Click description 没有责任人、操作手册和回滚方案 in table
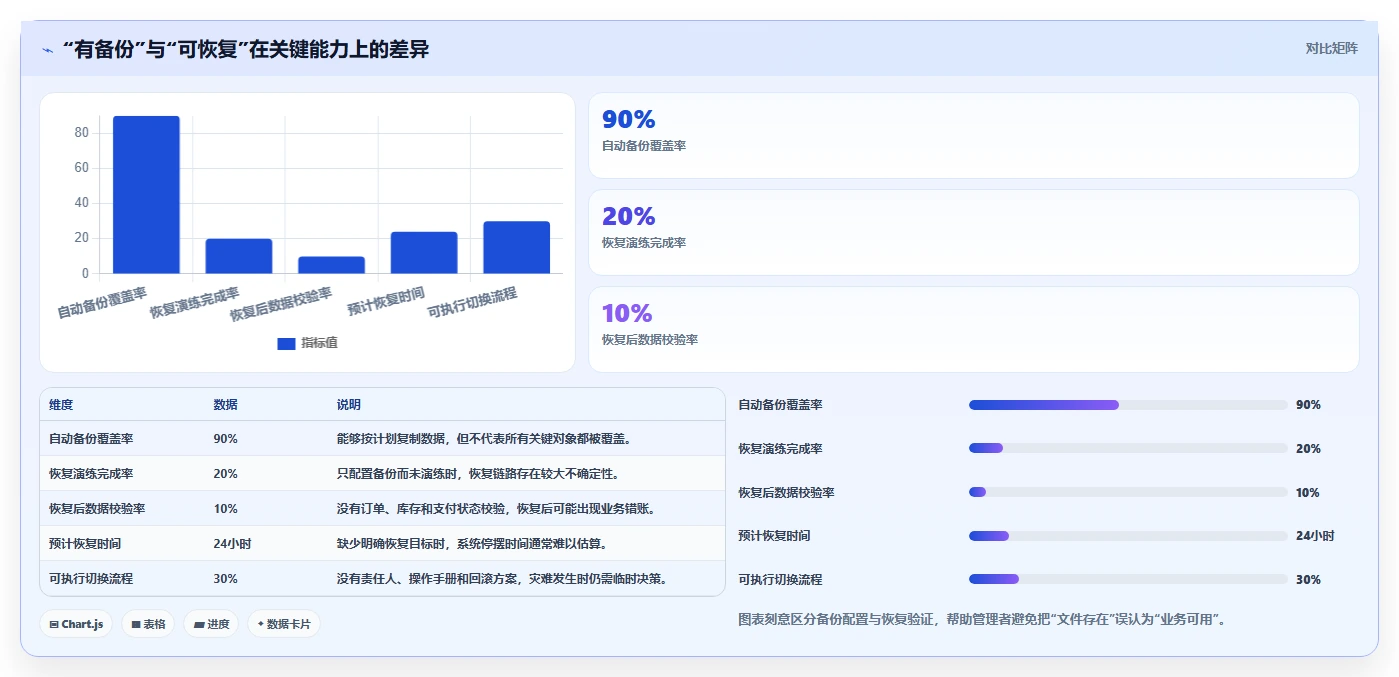This screenshot has width=1399, height=677. click(x=503, y=579)
